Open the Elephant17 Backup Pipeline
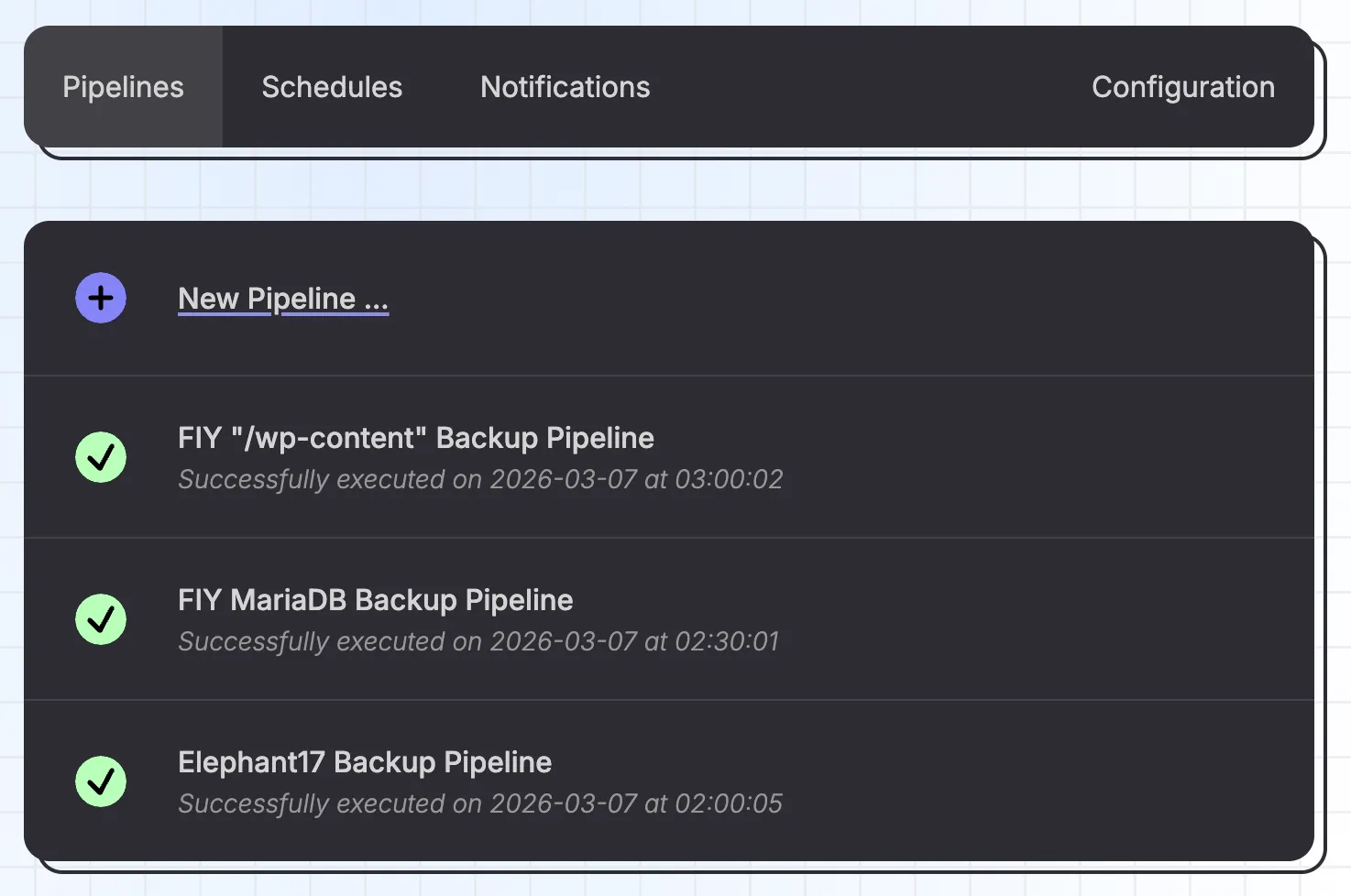Viewport: 1351px width, 896px height. [365, 761]
